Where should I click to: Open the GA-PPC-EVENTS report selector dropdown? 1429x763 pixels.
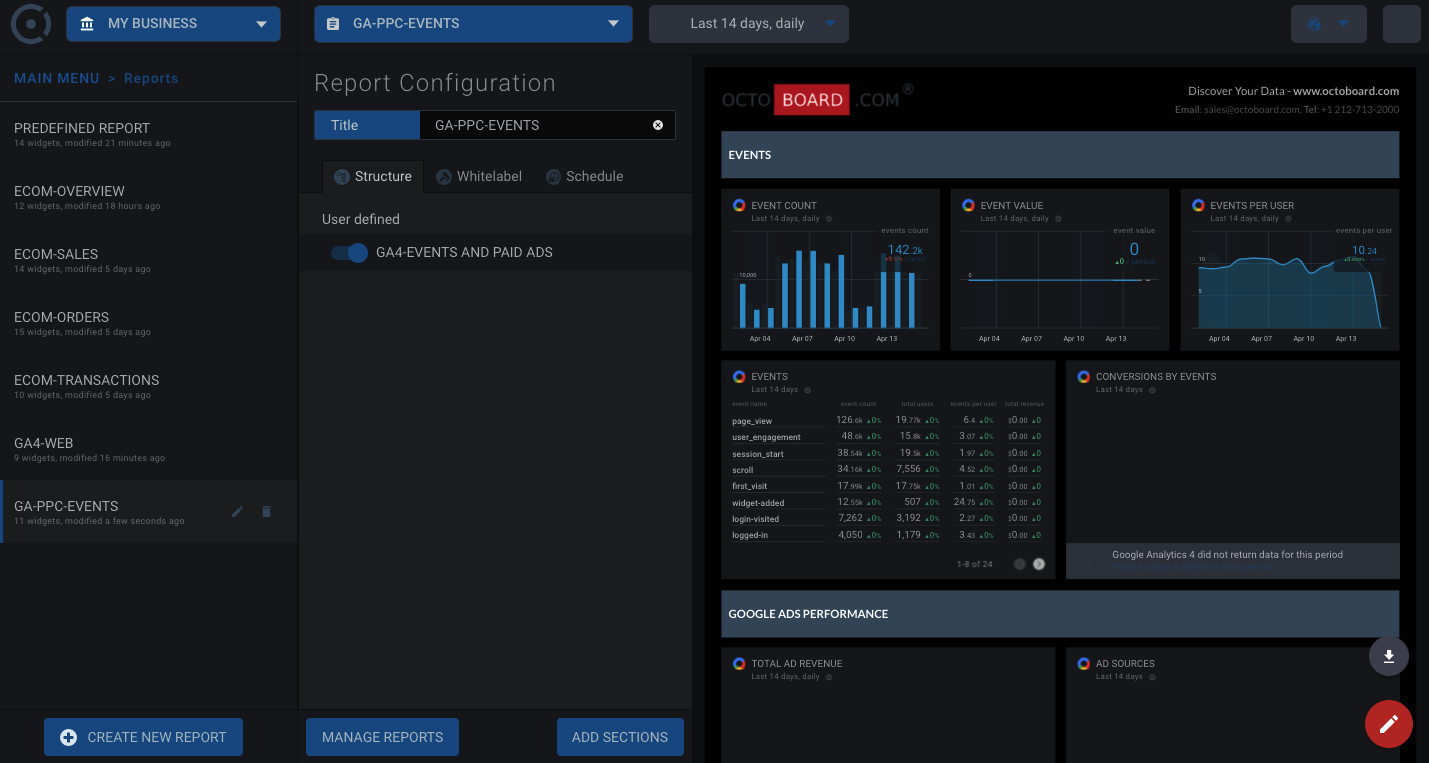pyautogui.click(x=473, y=24)
